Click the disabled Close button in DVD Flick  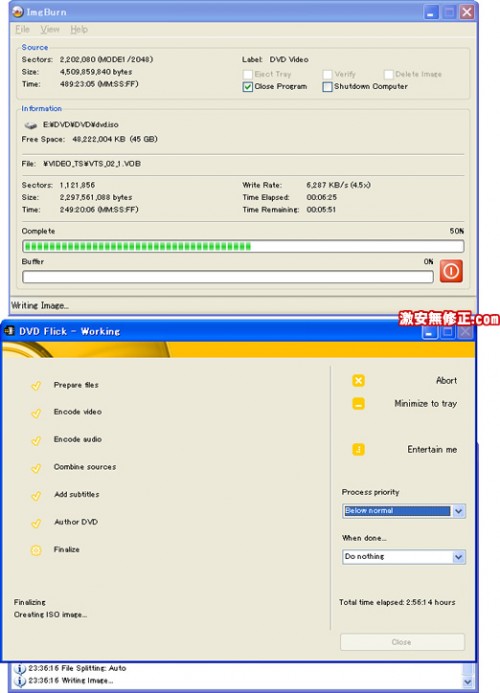pyautogui.click(x=402, y=642)
